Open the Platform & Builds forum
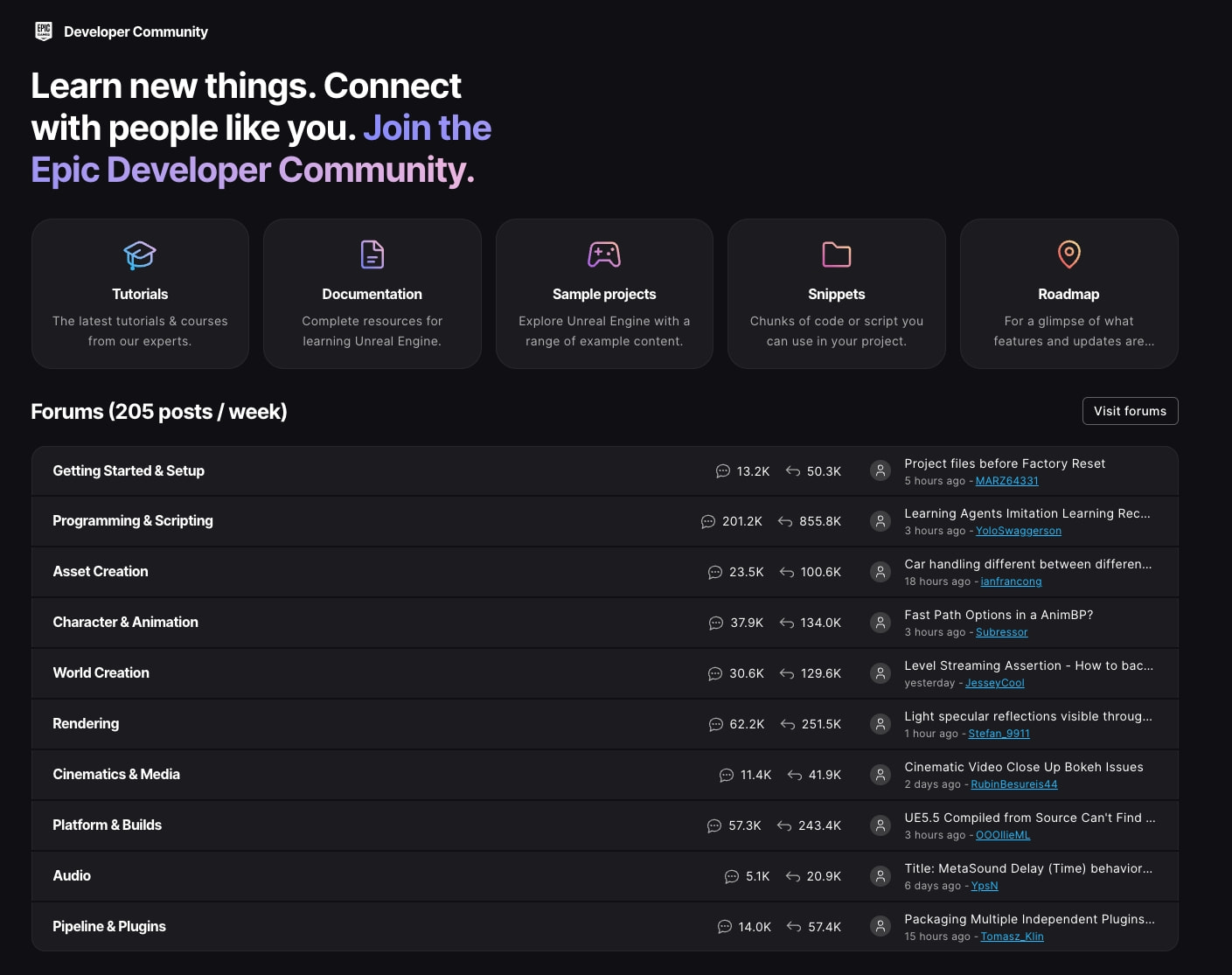This screenshot has height=975, width=1232. tap(107, 825)
